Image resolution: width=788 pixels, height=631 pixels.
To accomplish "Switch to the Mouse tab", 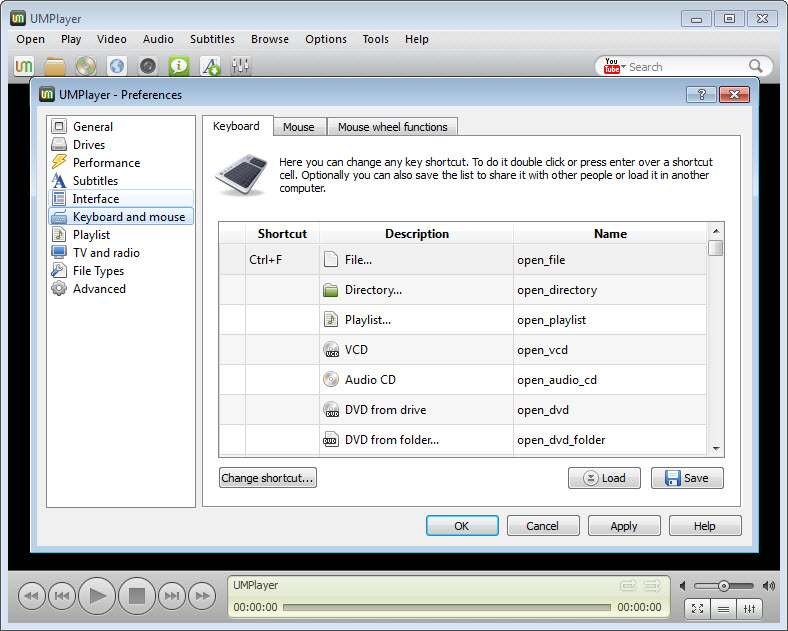I will tap(299, 127).
